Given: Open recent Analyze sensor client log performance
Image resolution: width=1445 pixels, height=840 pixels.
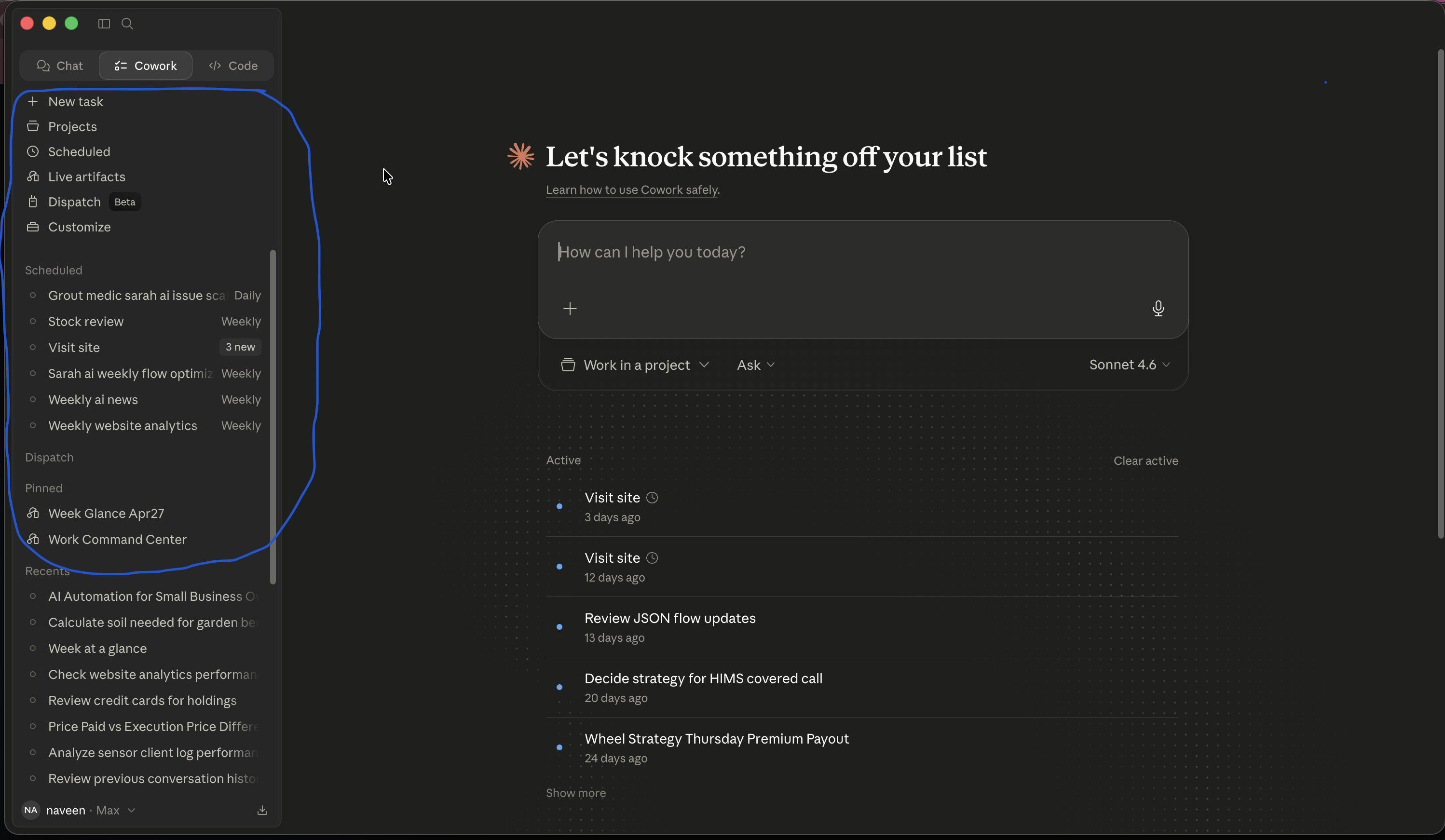Looking at the screenshot, I should coord(143,752).
